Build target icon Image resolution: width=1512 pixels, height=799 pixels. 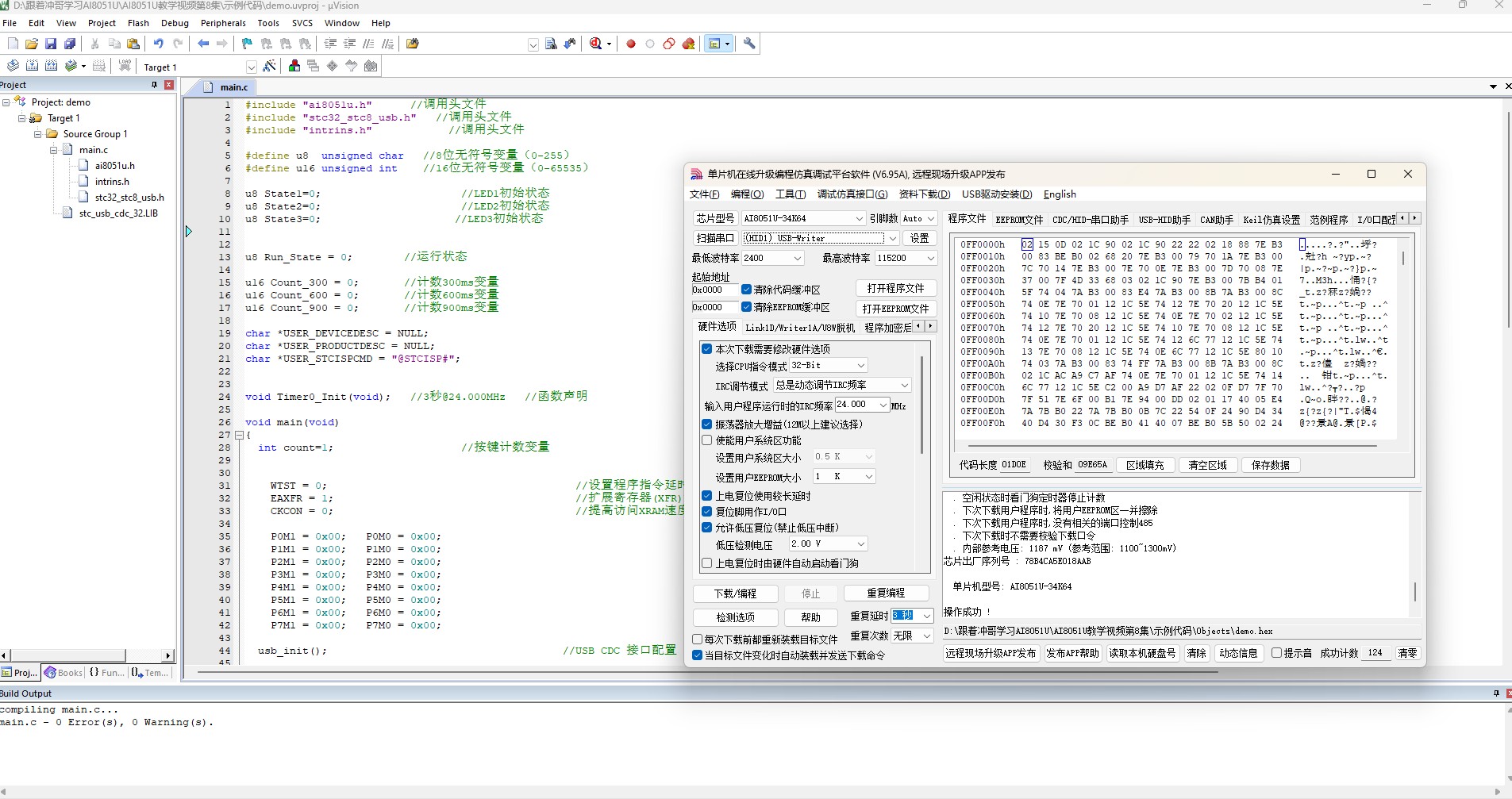click(32, 66)
